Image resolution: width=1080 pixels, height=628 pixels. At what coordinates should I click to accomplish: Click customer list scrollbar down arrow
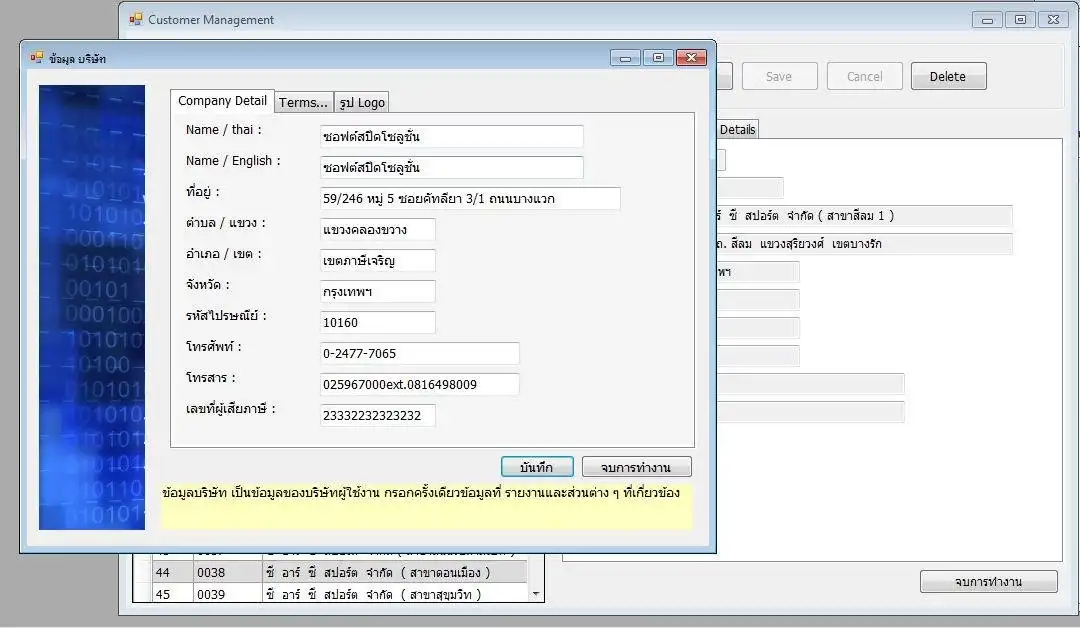536,594
